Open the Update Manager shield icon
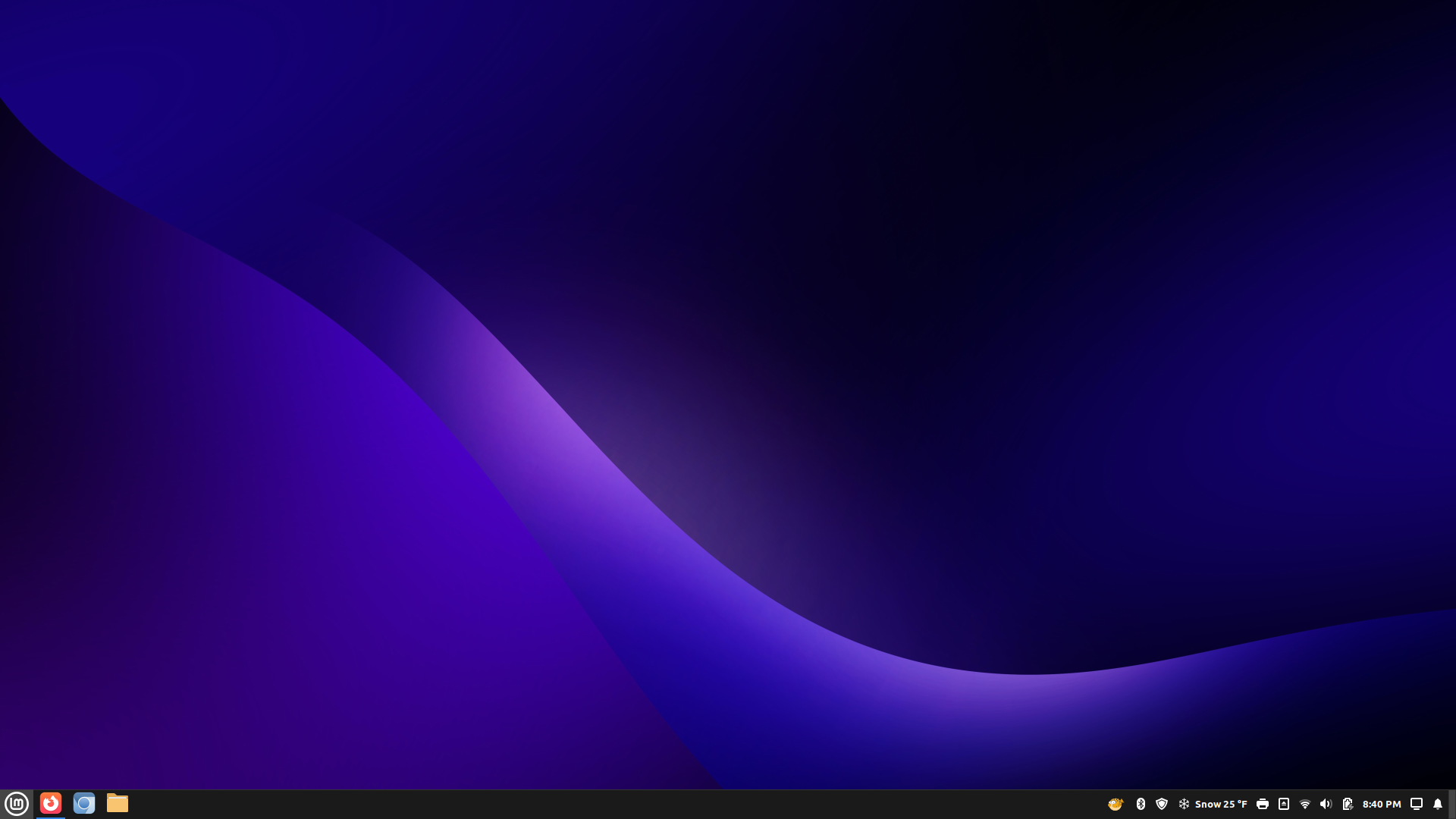The image size is (1456, 819). click(1162, 804)
